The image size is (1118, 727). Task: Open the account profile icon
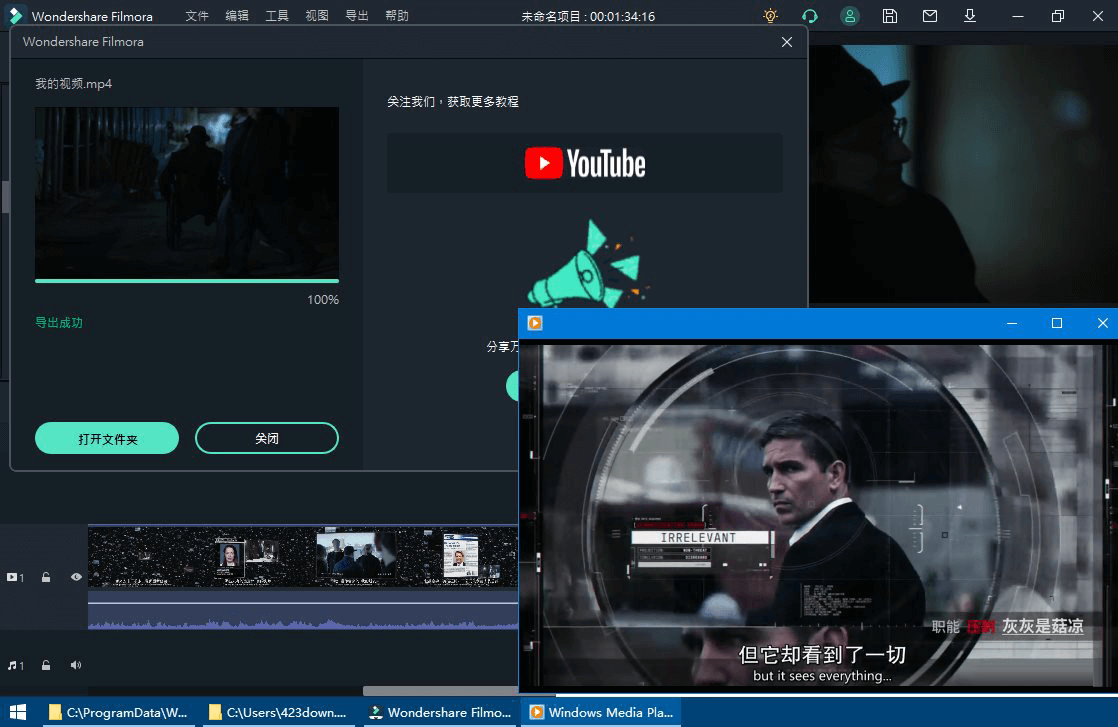(x=849, y=16)
